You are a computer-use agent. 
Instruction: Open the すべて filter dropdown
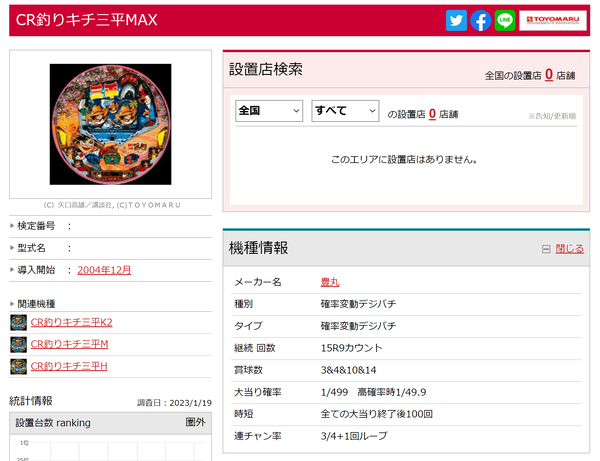345,111
